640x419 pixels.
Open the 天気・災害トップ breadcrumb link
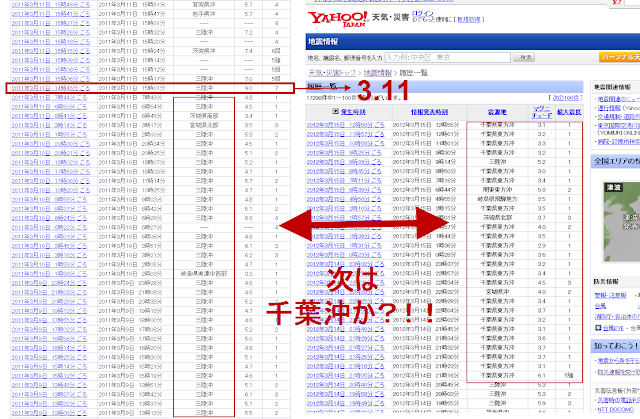click(332, 73)
